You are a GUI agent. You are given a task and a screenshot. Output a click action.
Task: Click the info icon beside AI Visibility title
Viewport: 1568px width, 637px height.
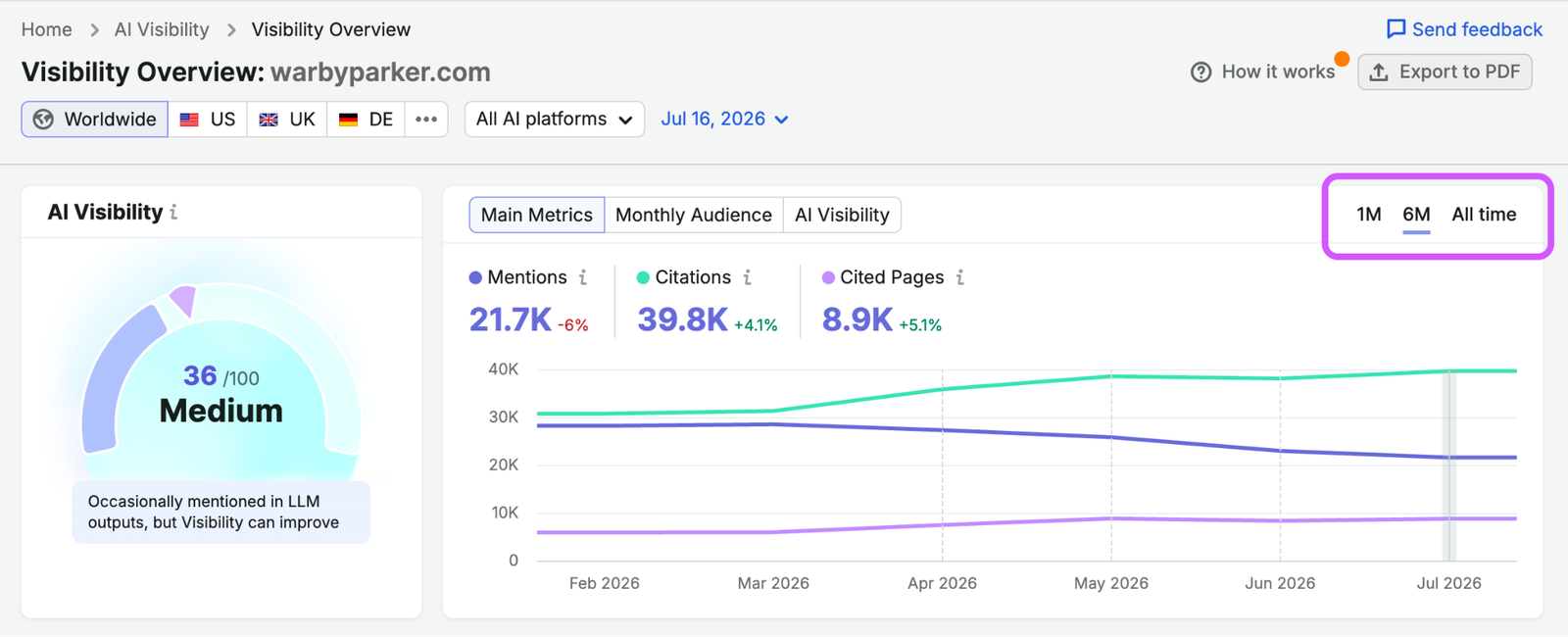click(173, 212)
